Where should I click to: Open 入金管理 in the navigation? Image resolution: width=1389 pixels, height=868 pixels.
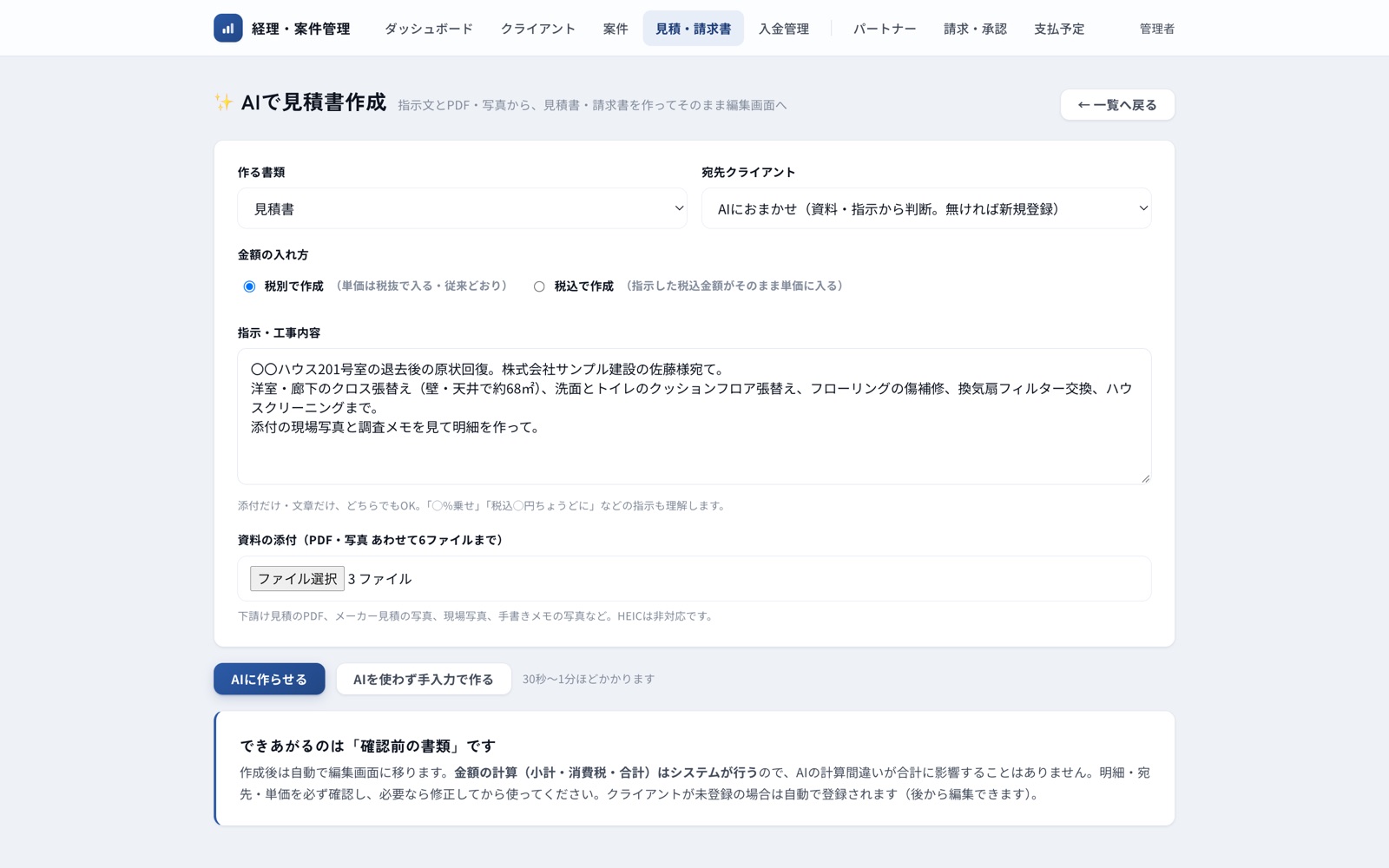coord(784,29)
